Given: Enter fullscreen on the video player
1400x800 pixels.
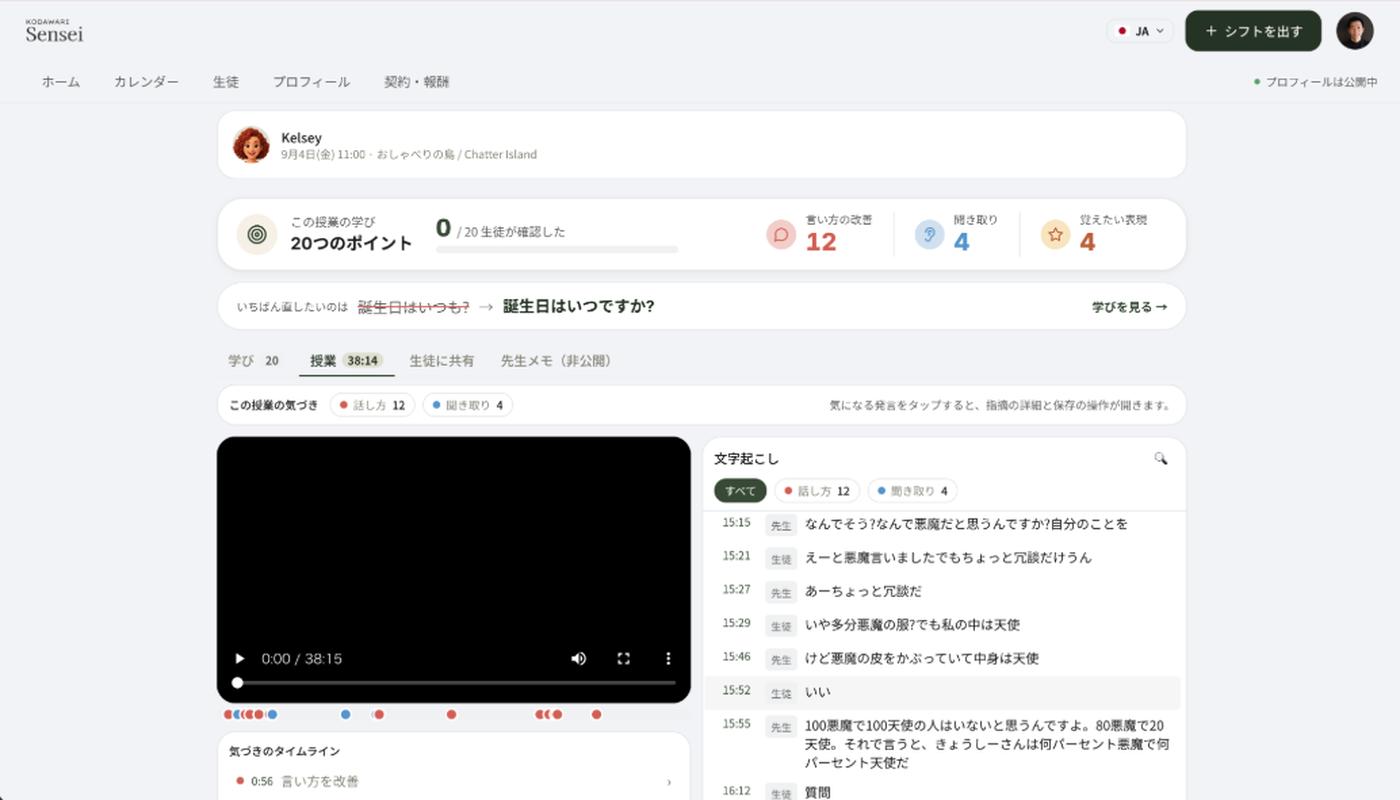Looking at the screenshot, I should 624,658.
